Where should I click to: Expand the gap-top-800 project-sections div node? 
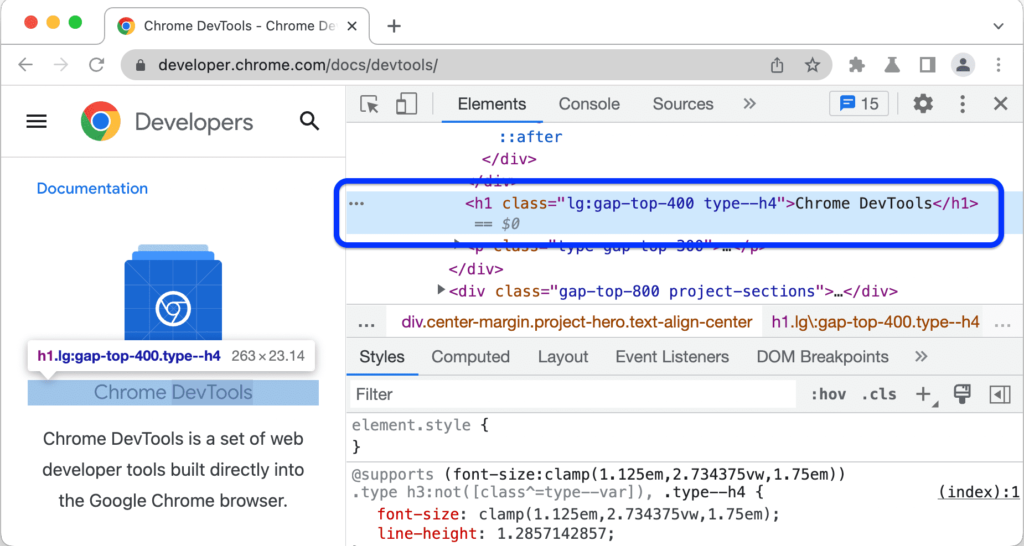[441, 290]
